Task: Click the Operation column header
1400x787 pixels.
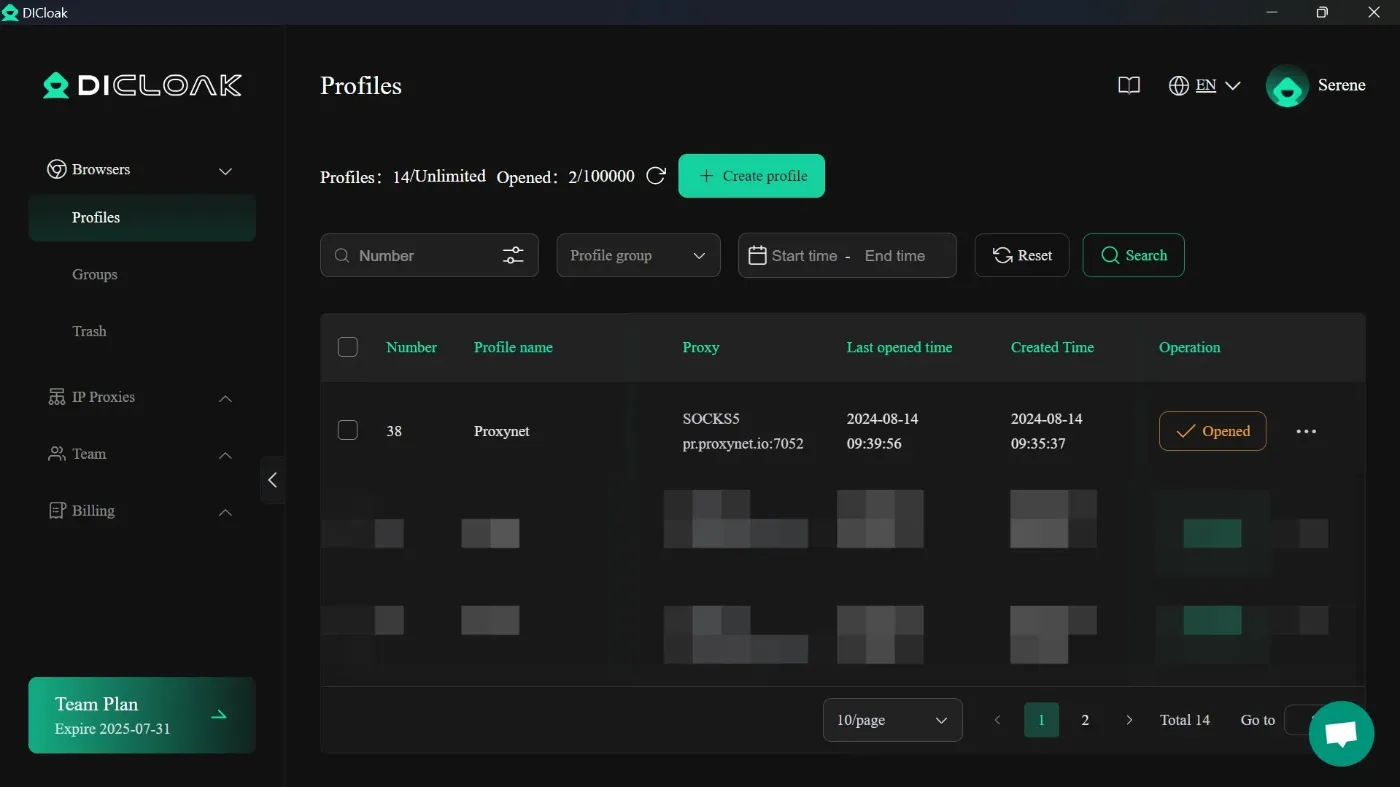Action: coord(1190,347)
